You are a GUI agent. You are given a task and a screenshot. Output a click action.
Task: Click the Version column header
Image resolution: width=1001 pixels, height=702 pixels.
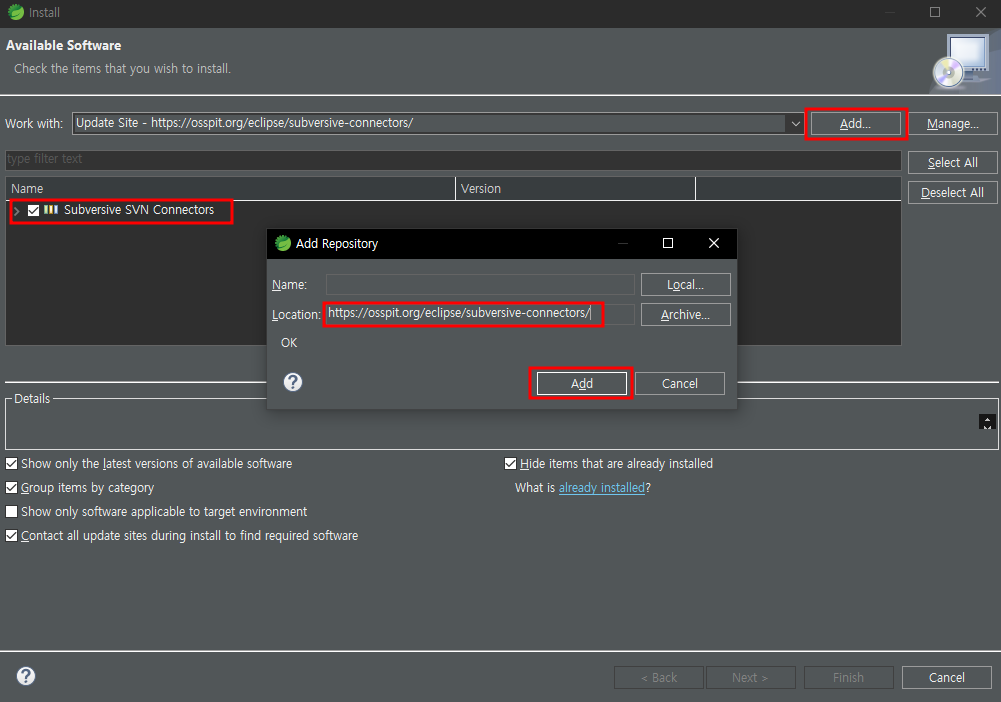click(575, 189)
